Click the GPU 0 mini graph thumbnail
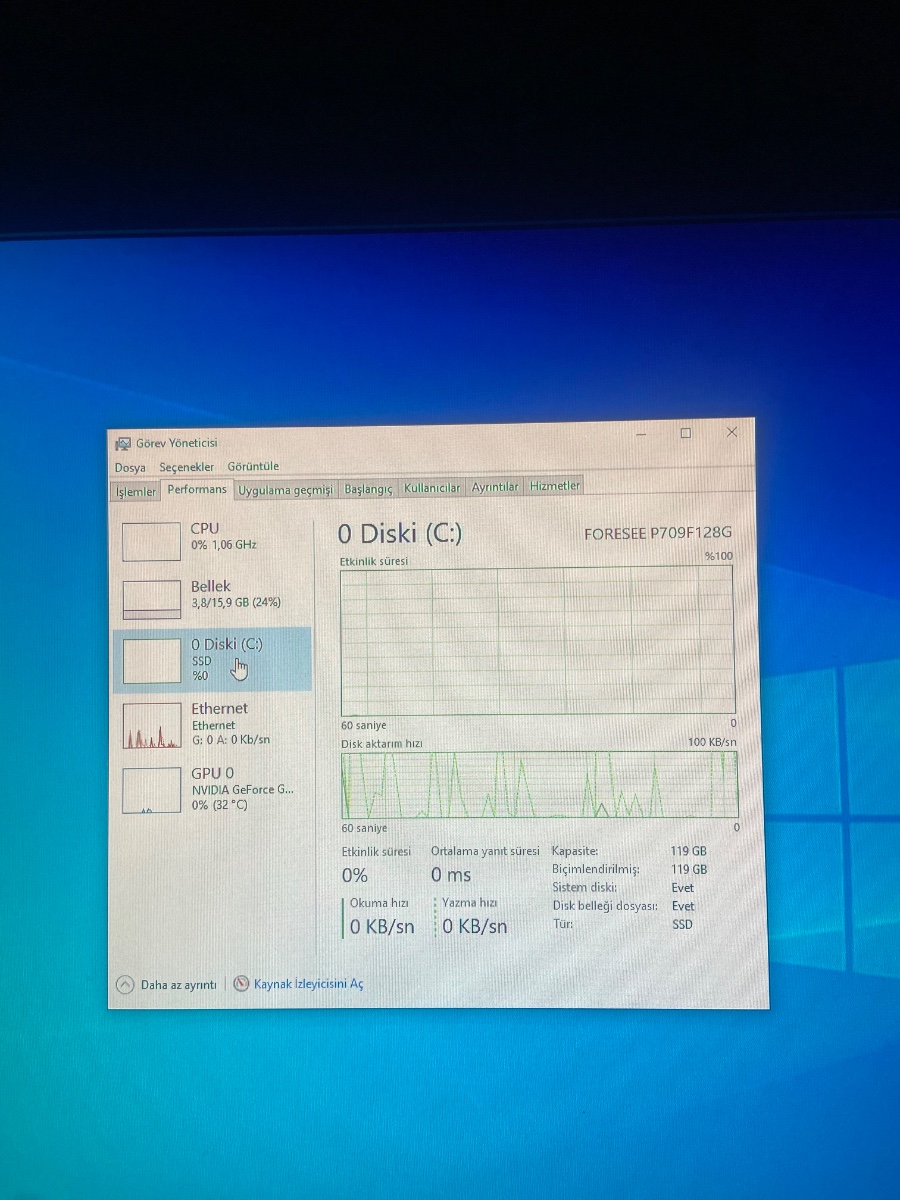The width and height of the screenshot is (900, 1200). (x=151, y=790)
